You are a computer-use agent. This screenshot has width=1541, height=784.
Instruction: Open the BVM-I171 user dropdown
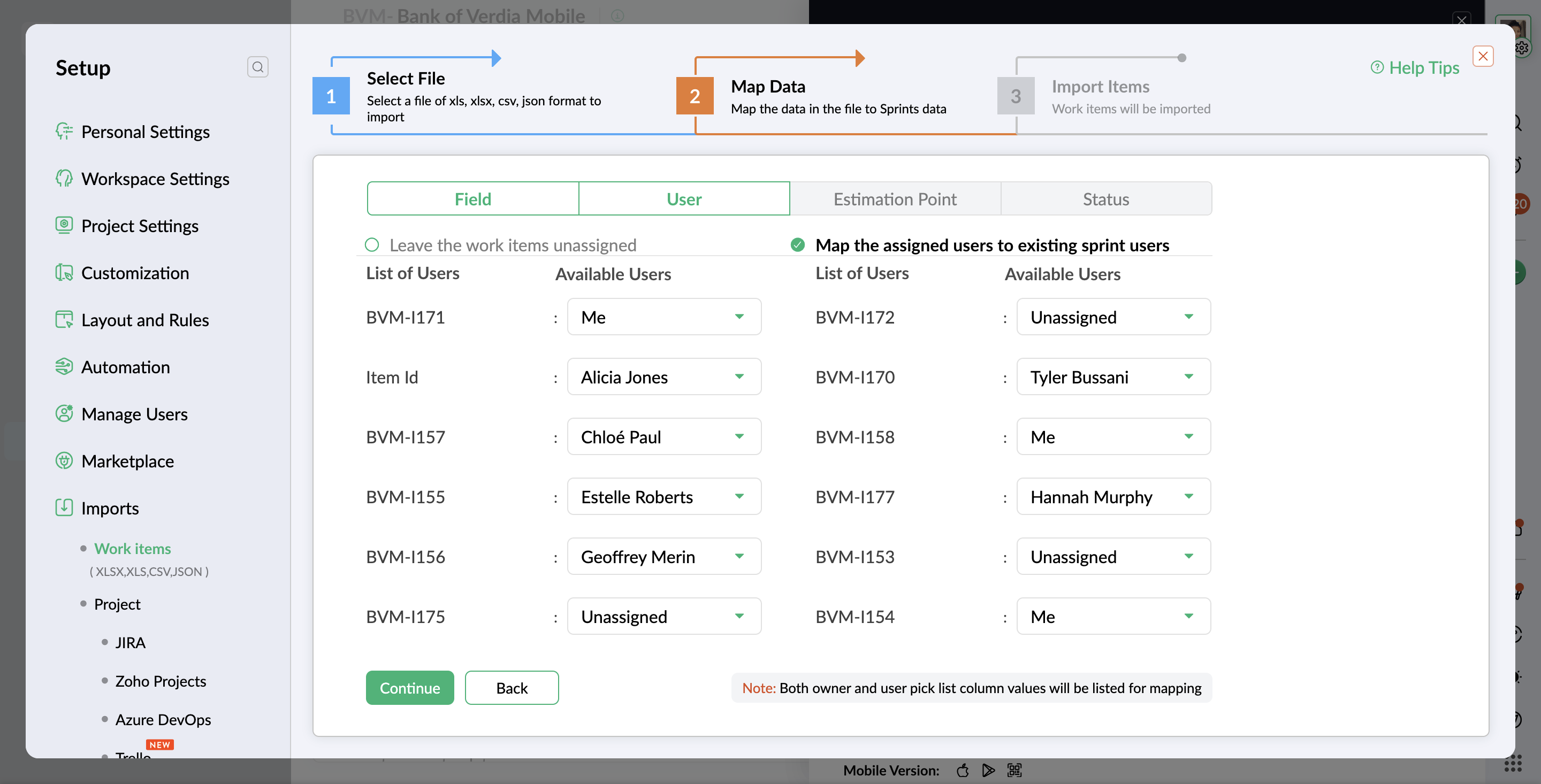pos(663,317)
